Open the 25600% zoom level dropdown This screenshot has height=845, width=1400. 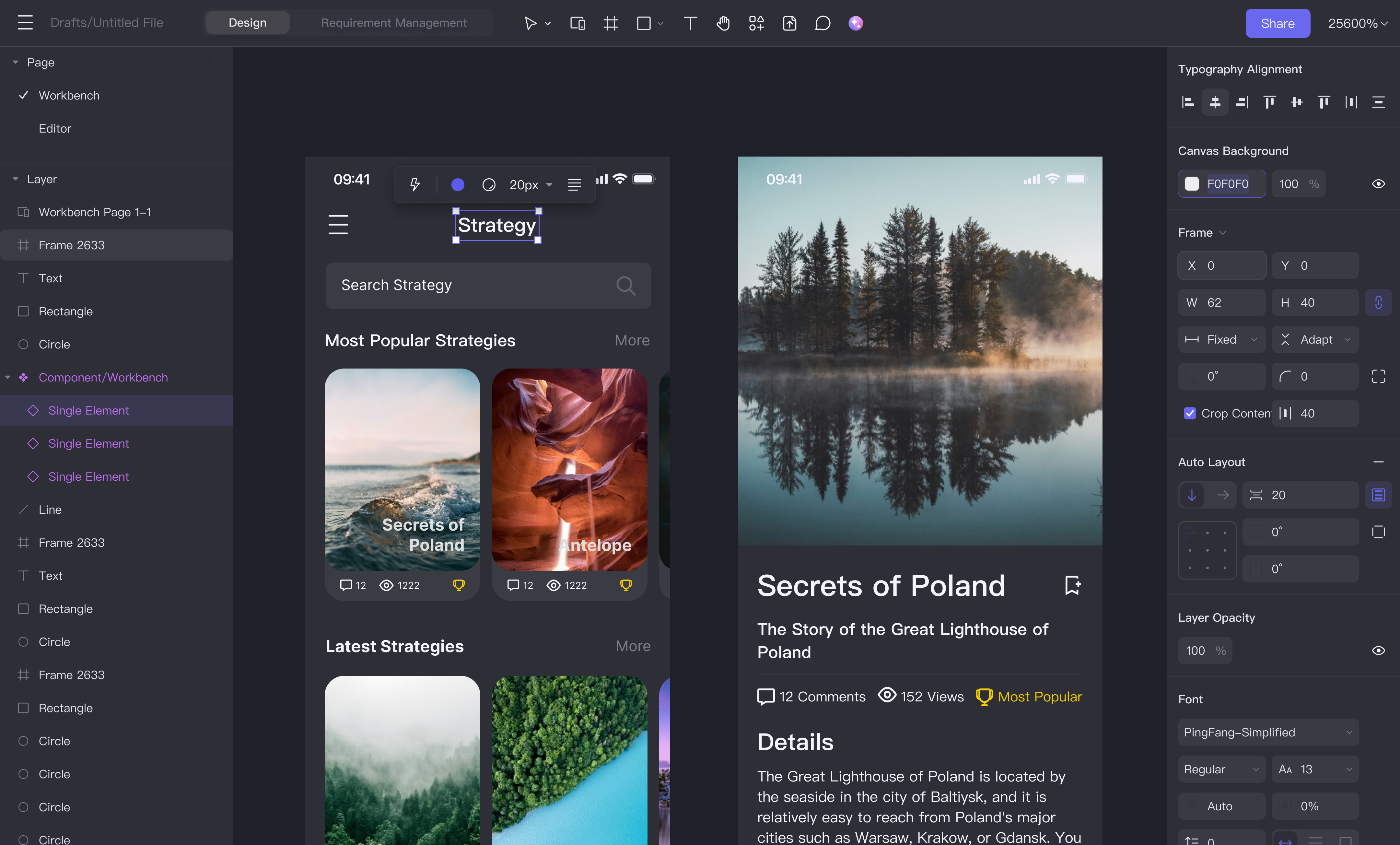[1358, 23]
